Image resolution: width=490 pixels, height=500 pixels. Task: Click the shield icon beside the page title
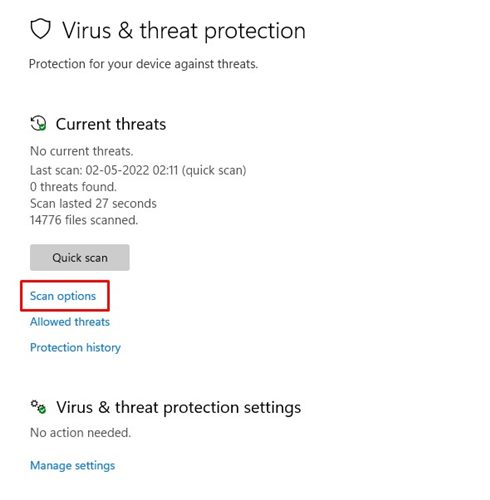[x=40, y=29]
